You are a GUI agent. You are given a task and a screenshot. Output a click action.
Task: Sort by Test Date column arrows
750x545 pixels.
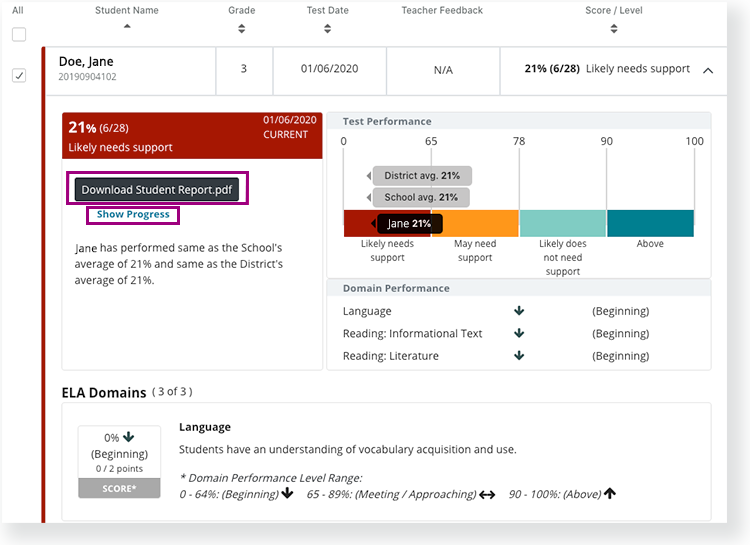[327, 29]
